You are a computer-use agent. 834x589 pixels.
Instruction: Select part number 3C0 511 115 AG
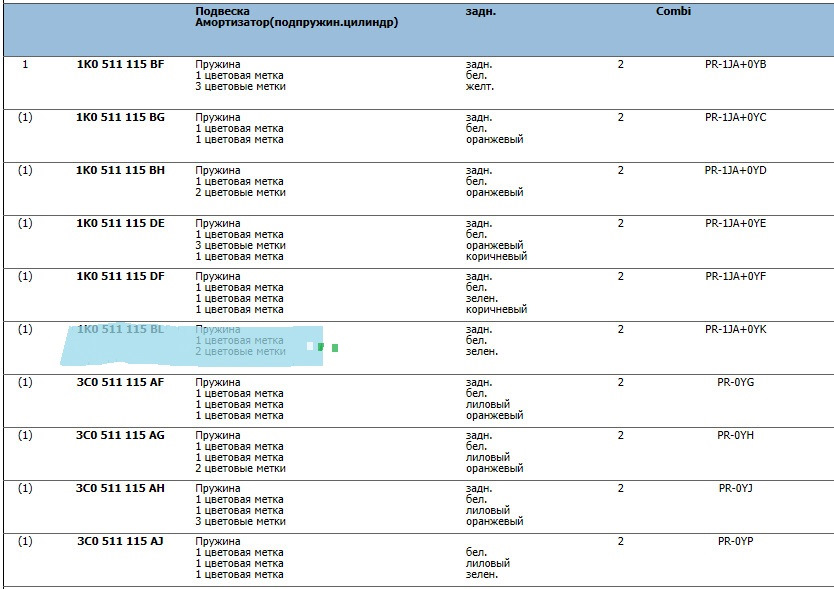(x=120, y=435)
